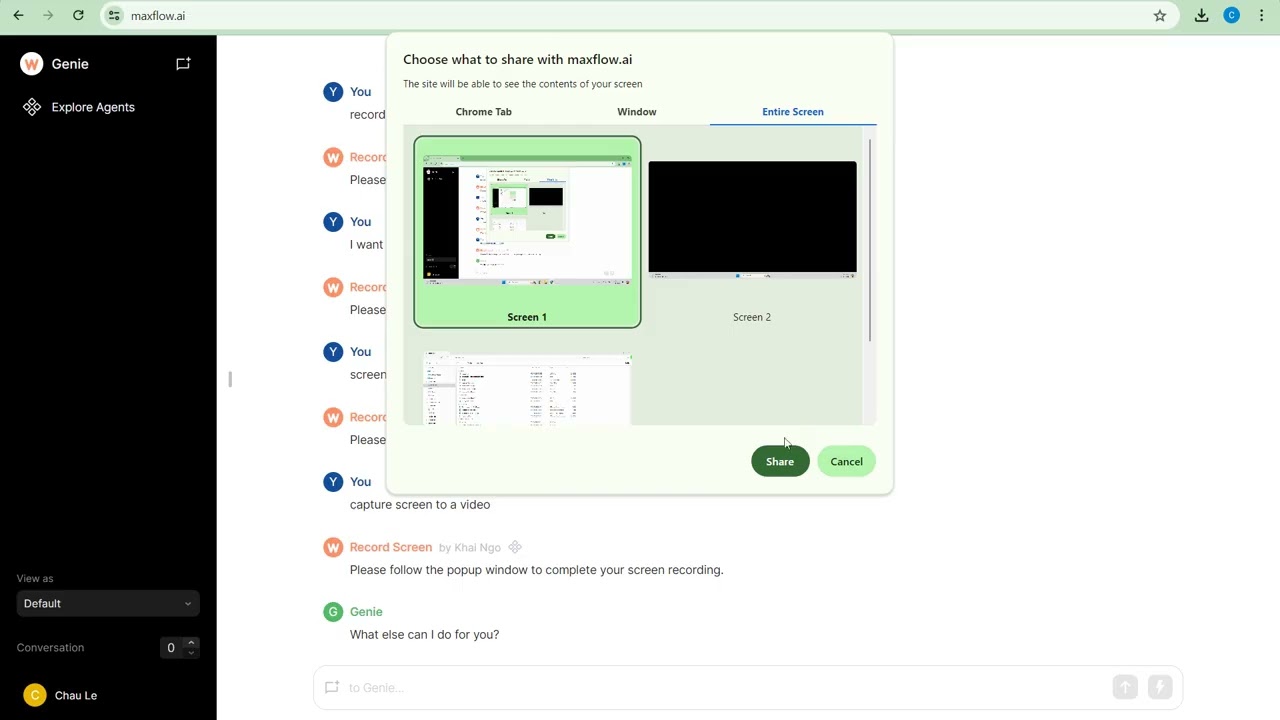The width and height of the screenshot is (1280, 720).
Task: Decrease the Conversation count stepper
Action: coord(191,653)
